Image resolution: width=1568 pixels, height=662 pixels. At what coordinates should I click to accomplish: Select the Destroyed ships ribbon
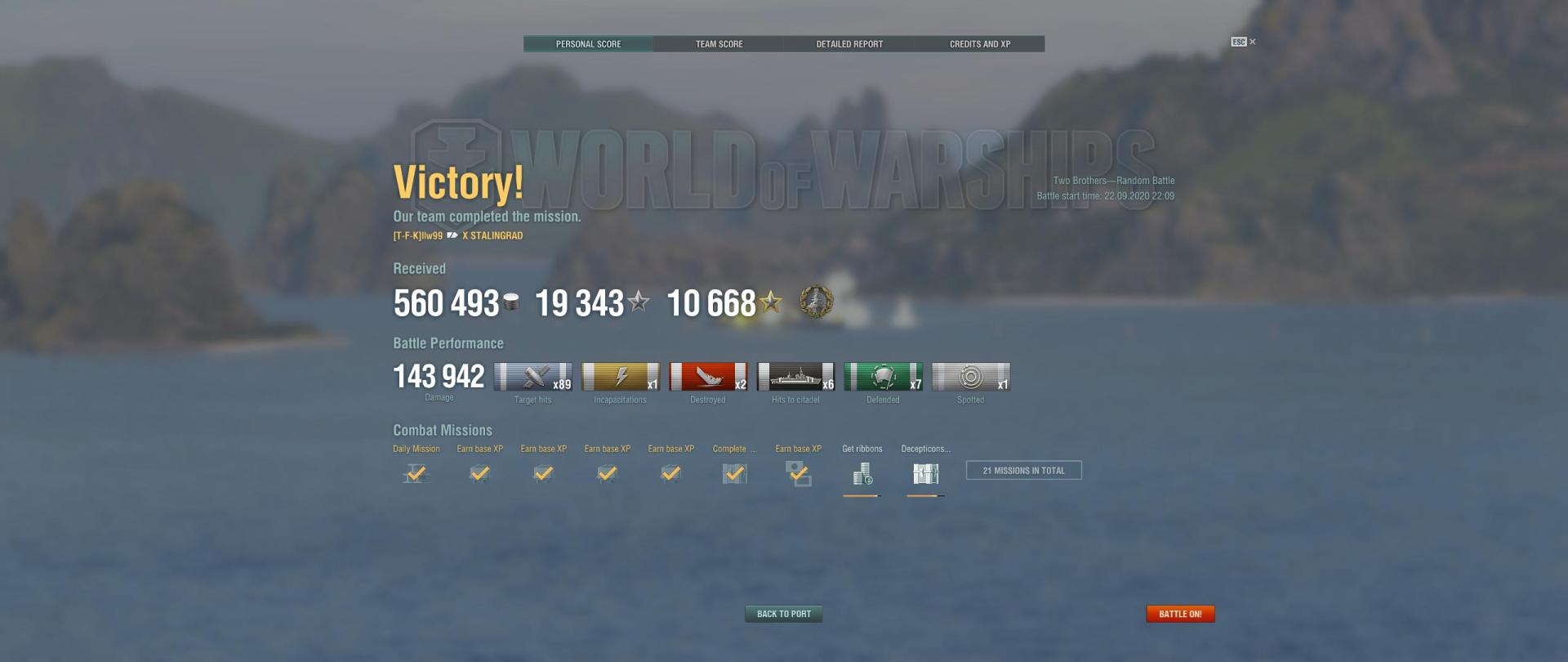(708, 377)
